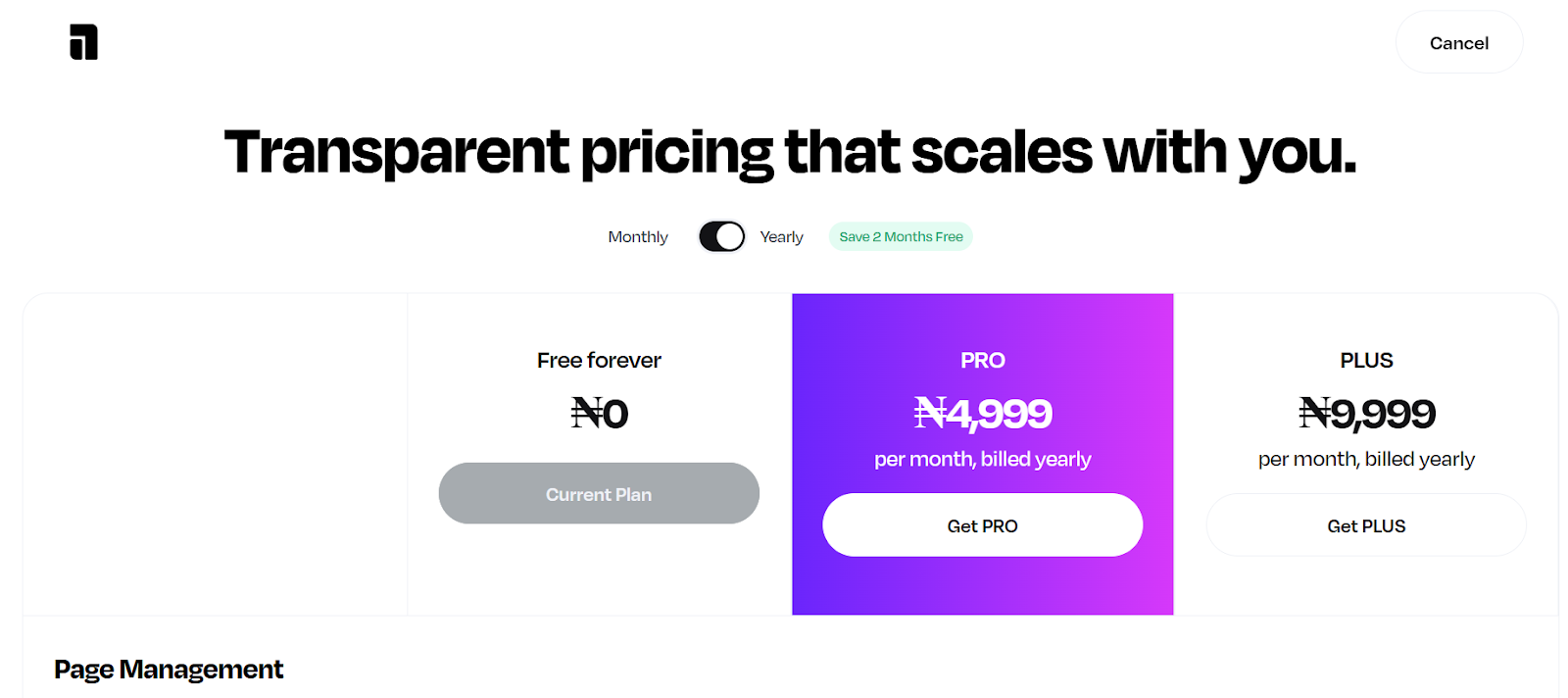Click the Monthly label
The width and height of the screenshot is (1568, 698).
click(x=637, y=236)
